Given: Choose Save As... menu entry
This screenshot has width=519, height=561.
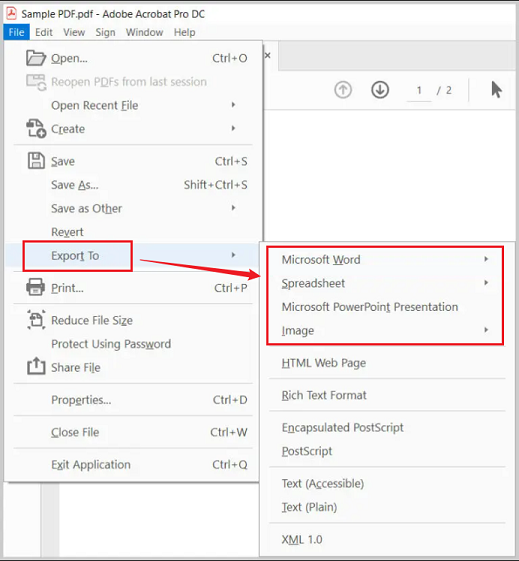Looking at the screenshot, I should click(x=133, y=185).
